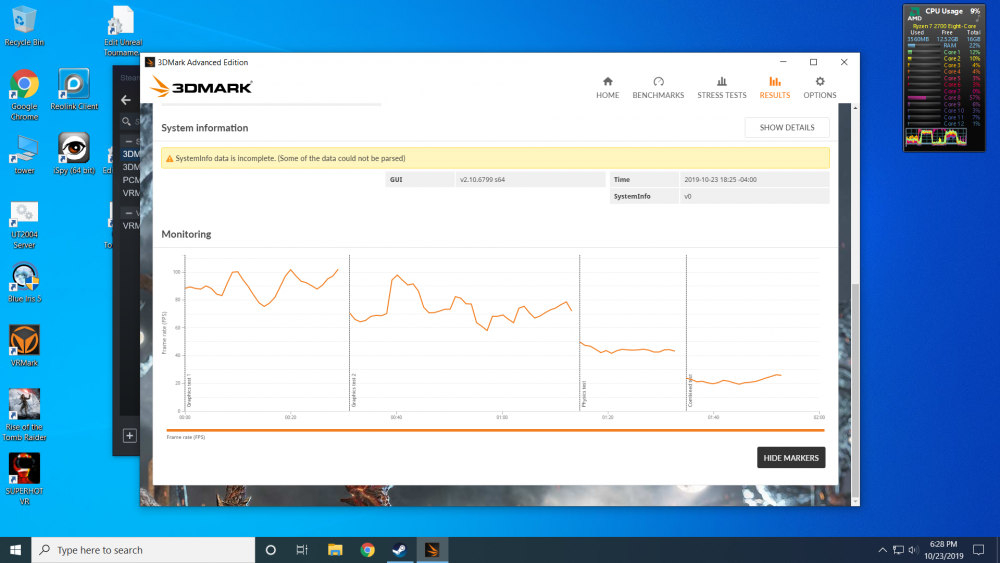Open Task View on the taskbar
The height and width of the screenshot is (563, 1000).
tap(302, 550)
